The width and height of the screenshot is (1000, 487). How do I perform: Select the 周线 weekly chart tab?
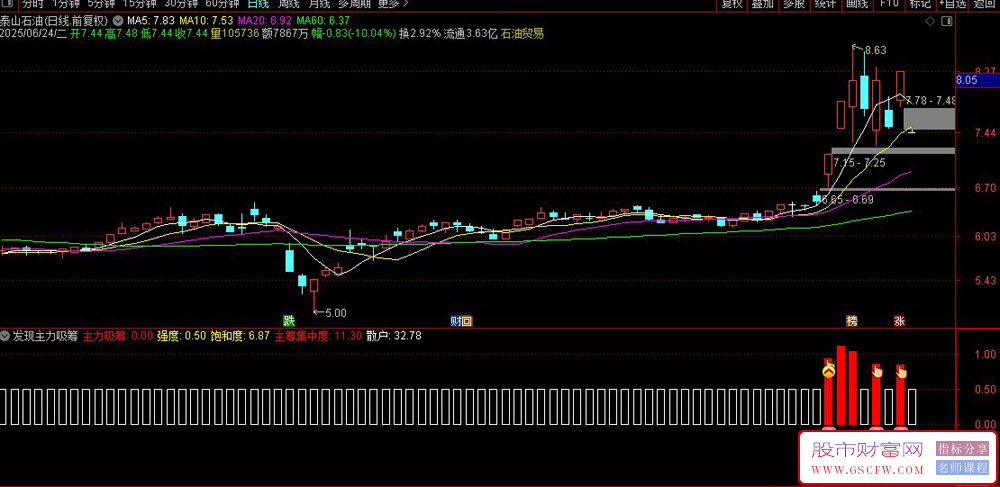[x=288, y=3]
